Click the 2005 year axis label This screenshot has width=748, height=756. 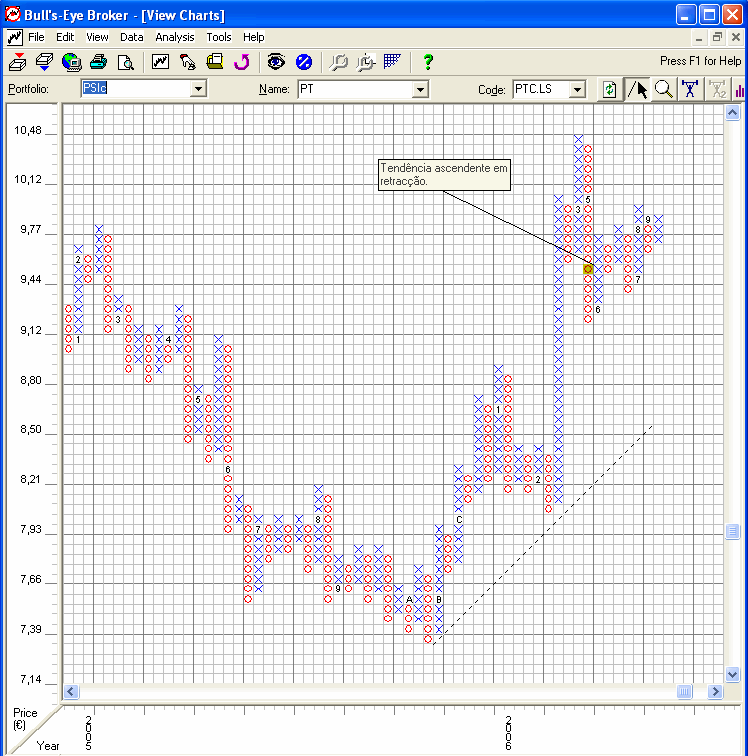pyautogui.click(x=89, y=733)
